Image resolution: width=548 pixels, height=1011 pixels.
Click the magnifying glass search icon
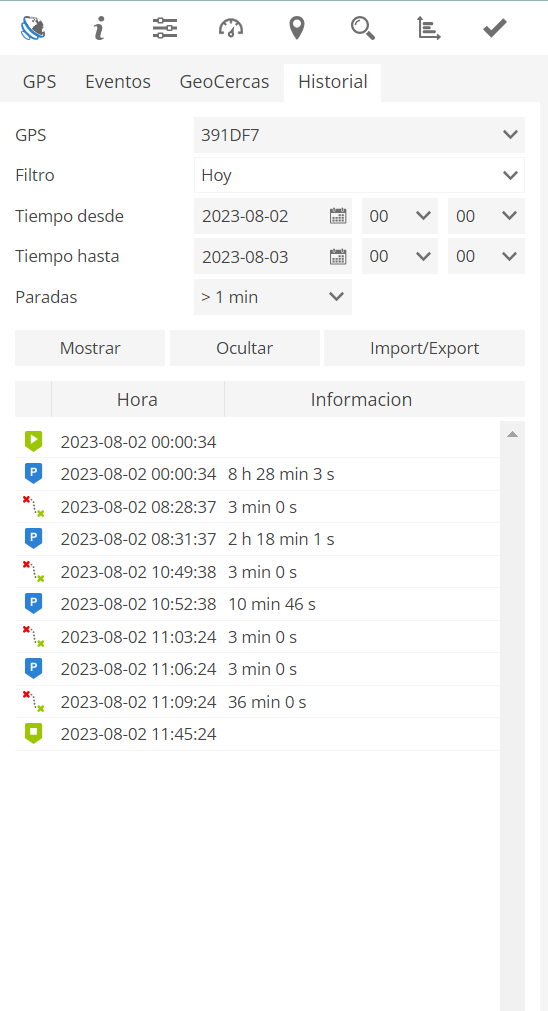[x=363, y=28]
